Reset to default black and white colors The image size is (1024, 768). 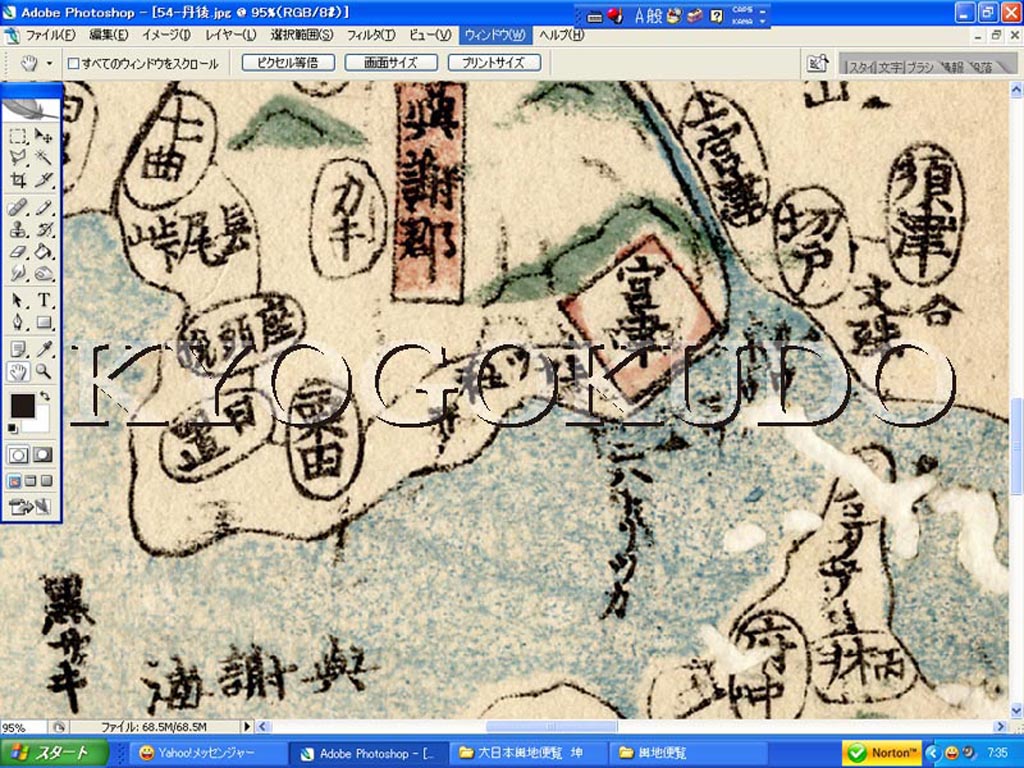[x=13, y=428]
